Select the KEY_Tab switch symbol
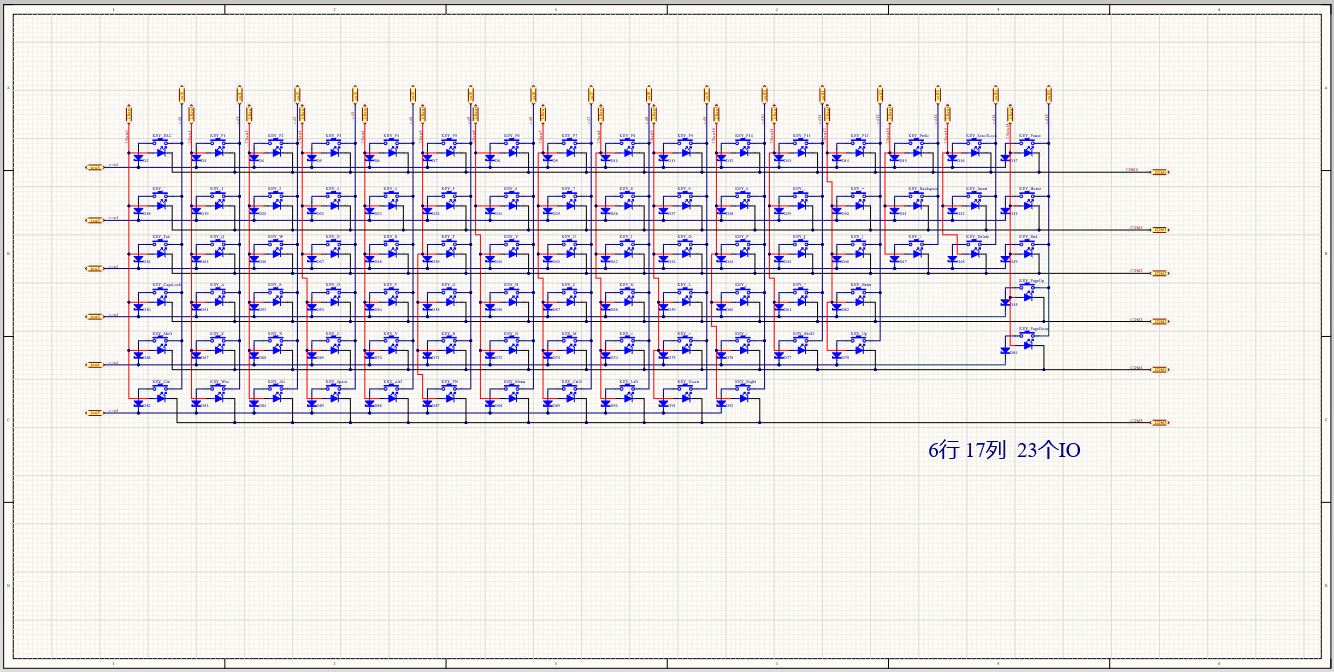The image size is (1334, 672). 161,243
